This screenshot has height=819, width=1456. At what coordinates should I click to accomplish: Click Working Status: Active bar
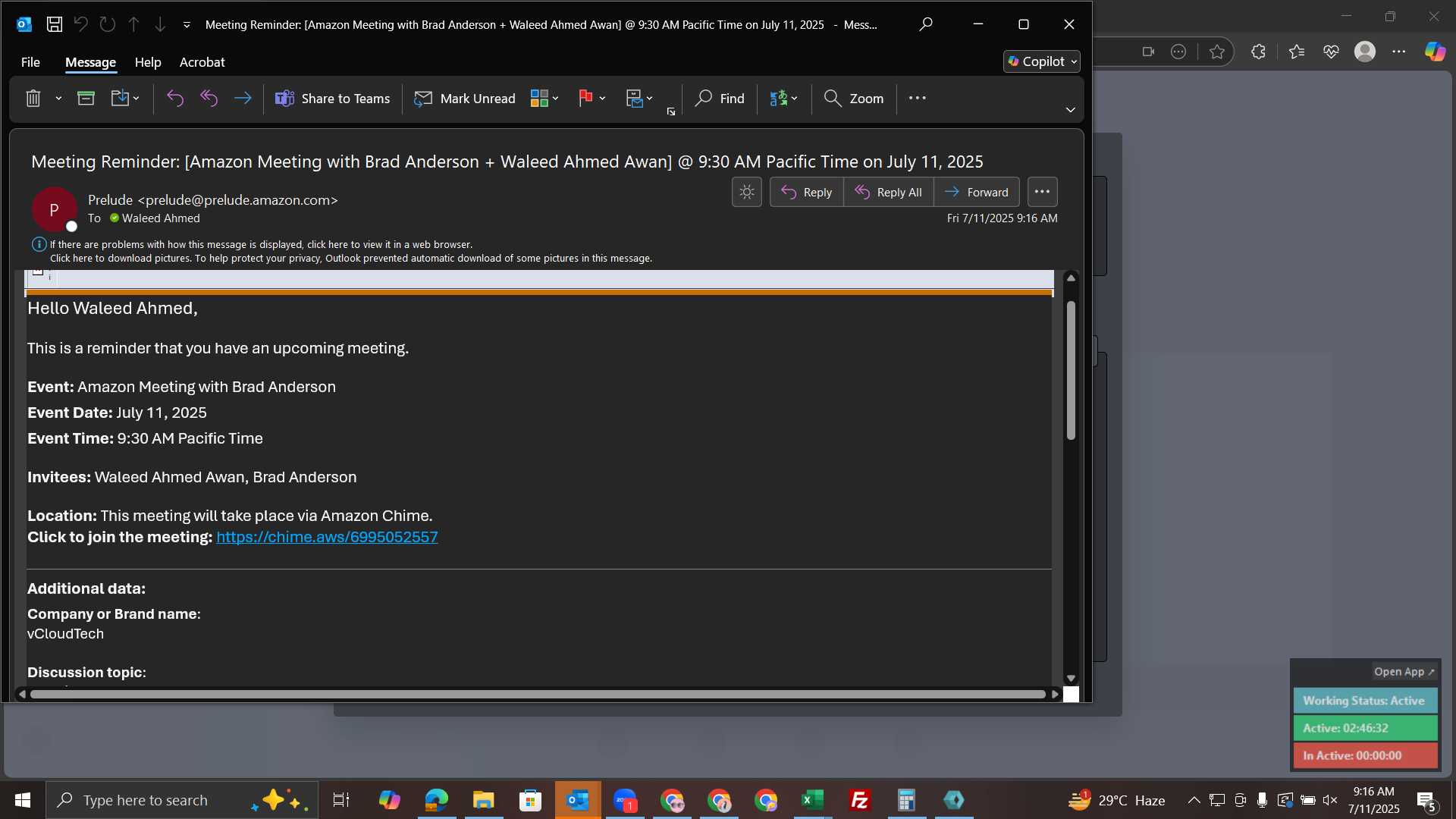[1365, 701]
